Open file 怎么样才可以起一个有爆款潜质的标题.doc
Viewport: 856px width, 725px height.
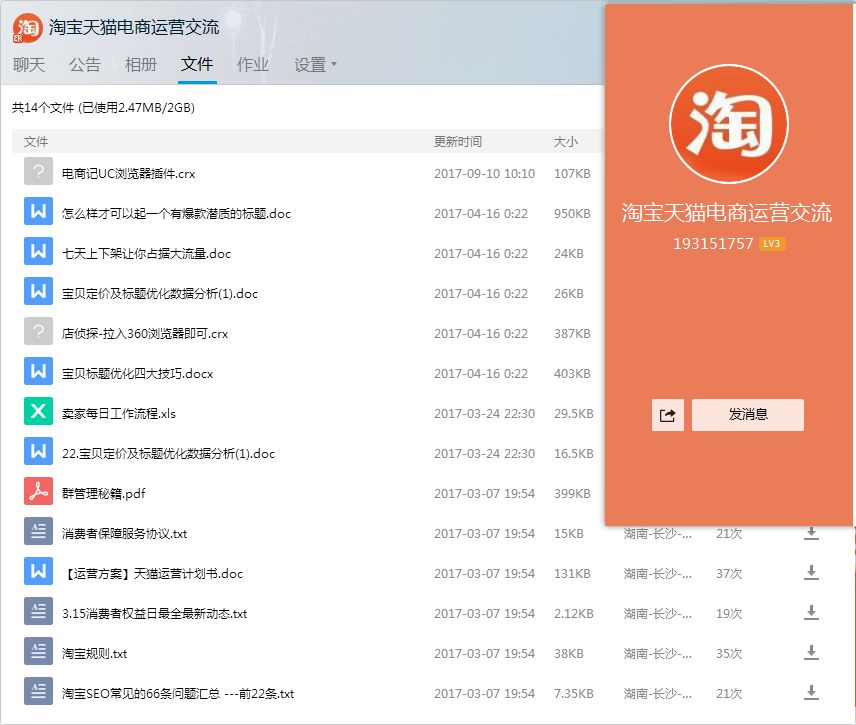176,213
